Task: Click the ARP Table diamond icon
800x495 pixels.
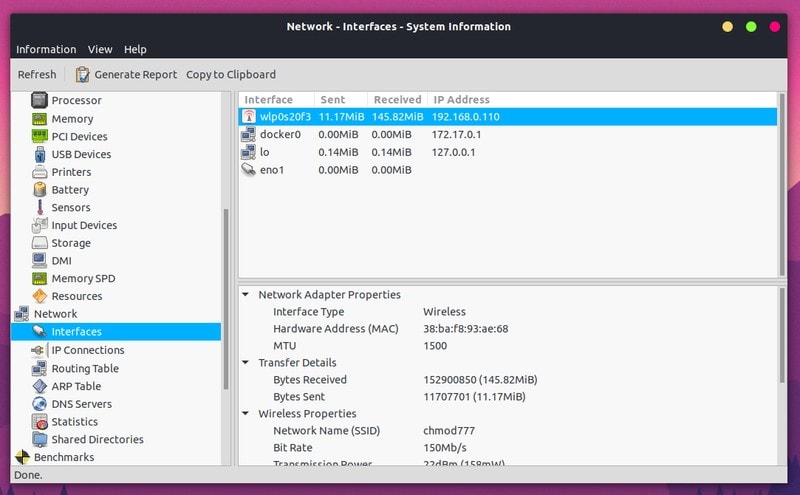Action: [39, 386]
